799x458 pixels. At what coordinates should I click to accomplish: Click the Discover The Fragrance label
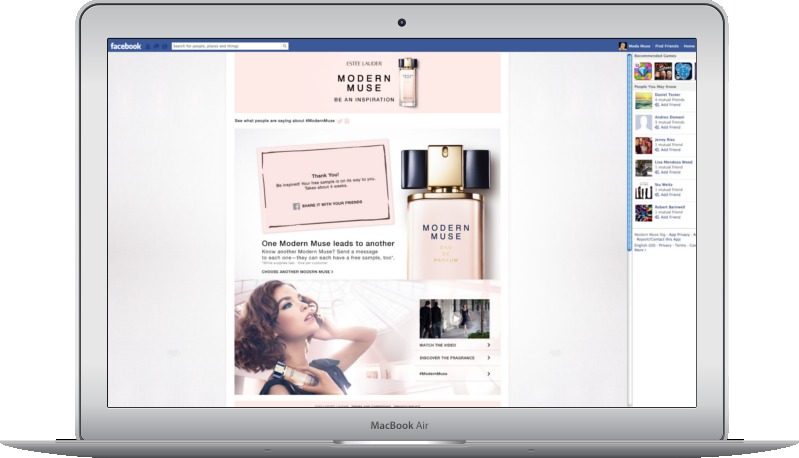tap(447, 358)
